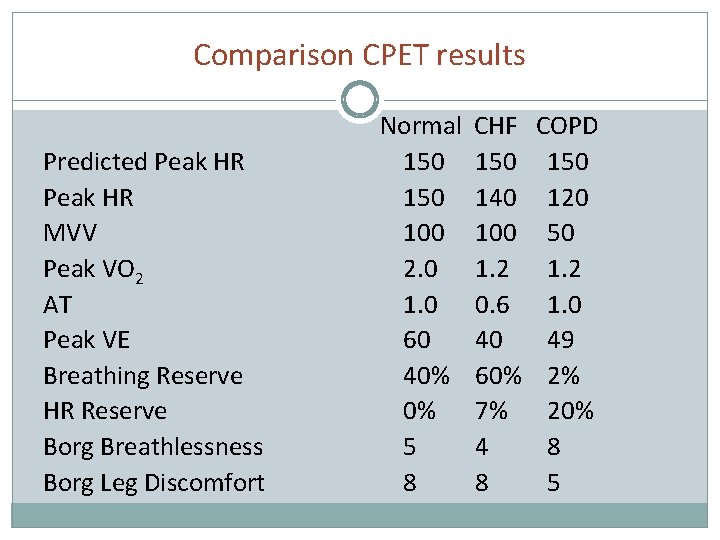Image resolution: width=720 pixels, height=540 pixels.
Task: Click the slide title "Comparison CPET results"
Action: coord(359,54)
